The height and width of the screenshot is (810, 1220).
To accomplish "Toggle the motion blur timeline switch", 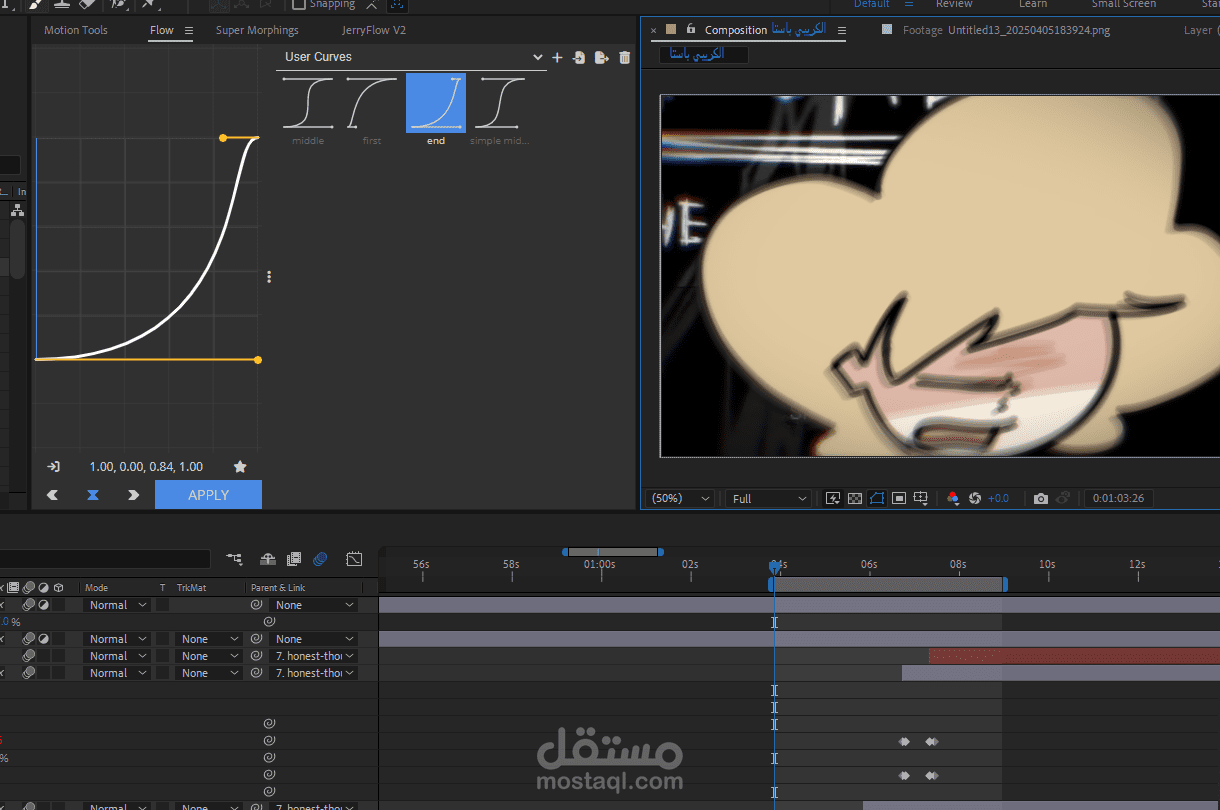I will click(320, 559).
